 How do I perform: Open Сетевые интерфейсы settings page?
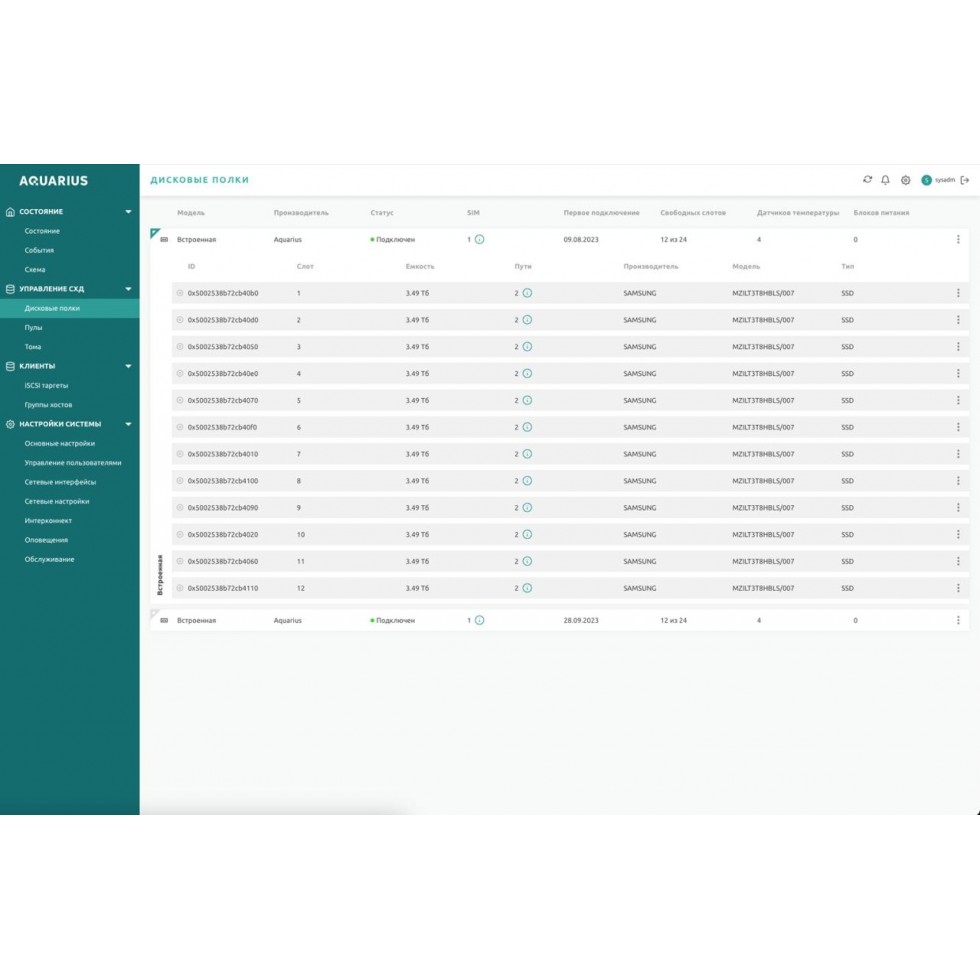point(60,482)
